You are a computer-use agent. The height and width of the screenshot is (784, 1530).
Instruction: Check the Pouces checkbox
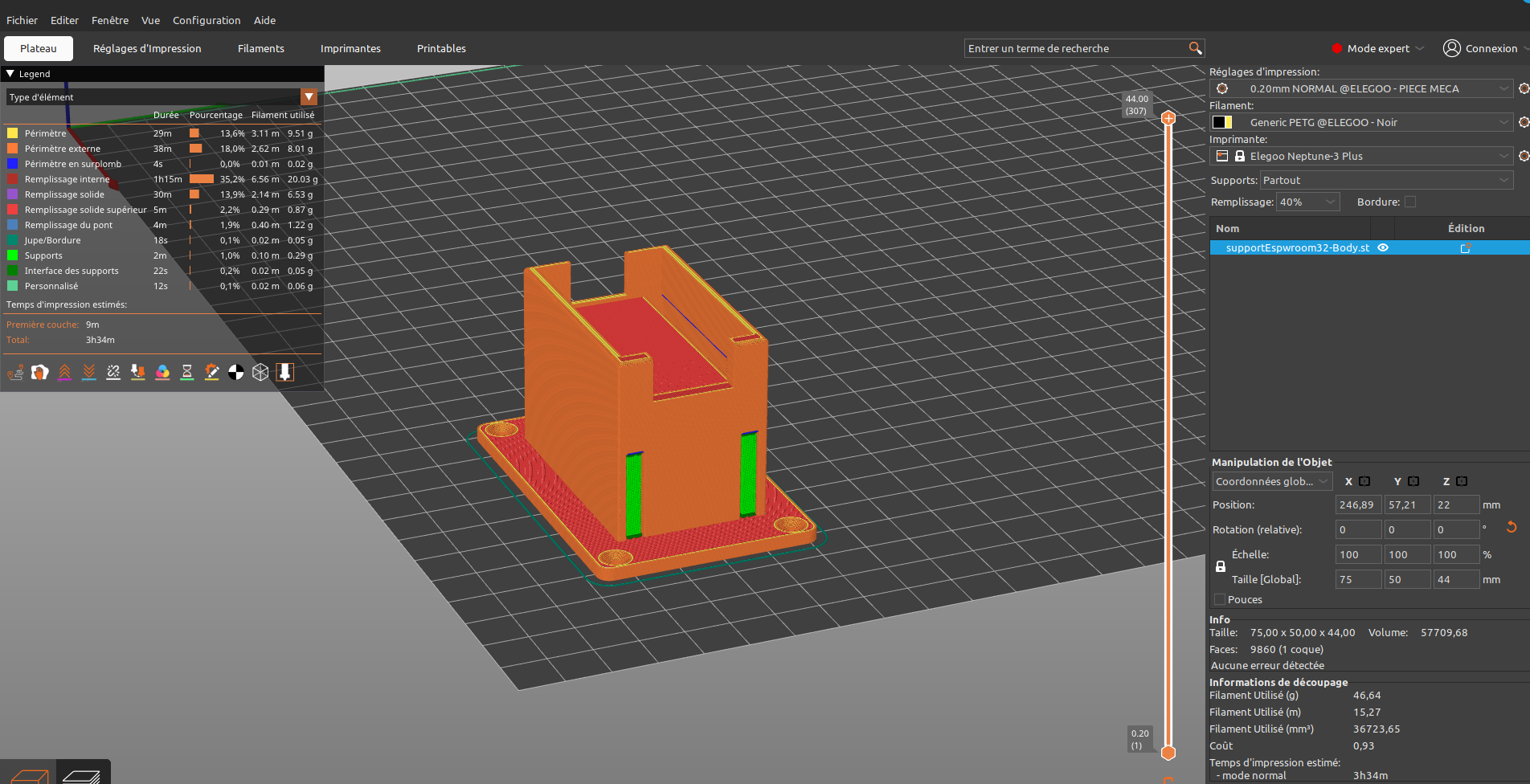1220,600
